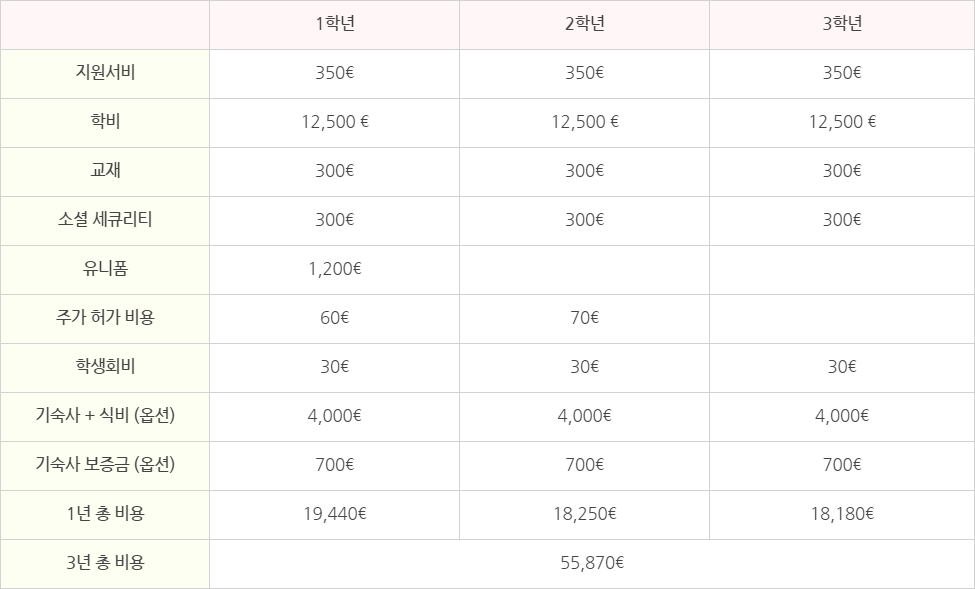The height and width of the screenshot is (589, 975).
Task: Click the 3년 총 비용 row label
Action: [x=105, y=562]
